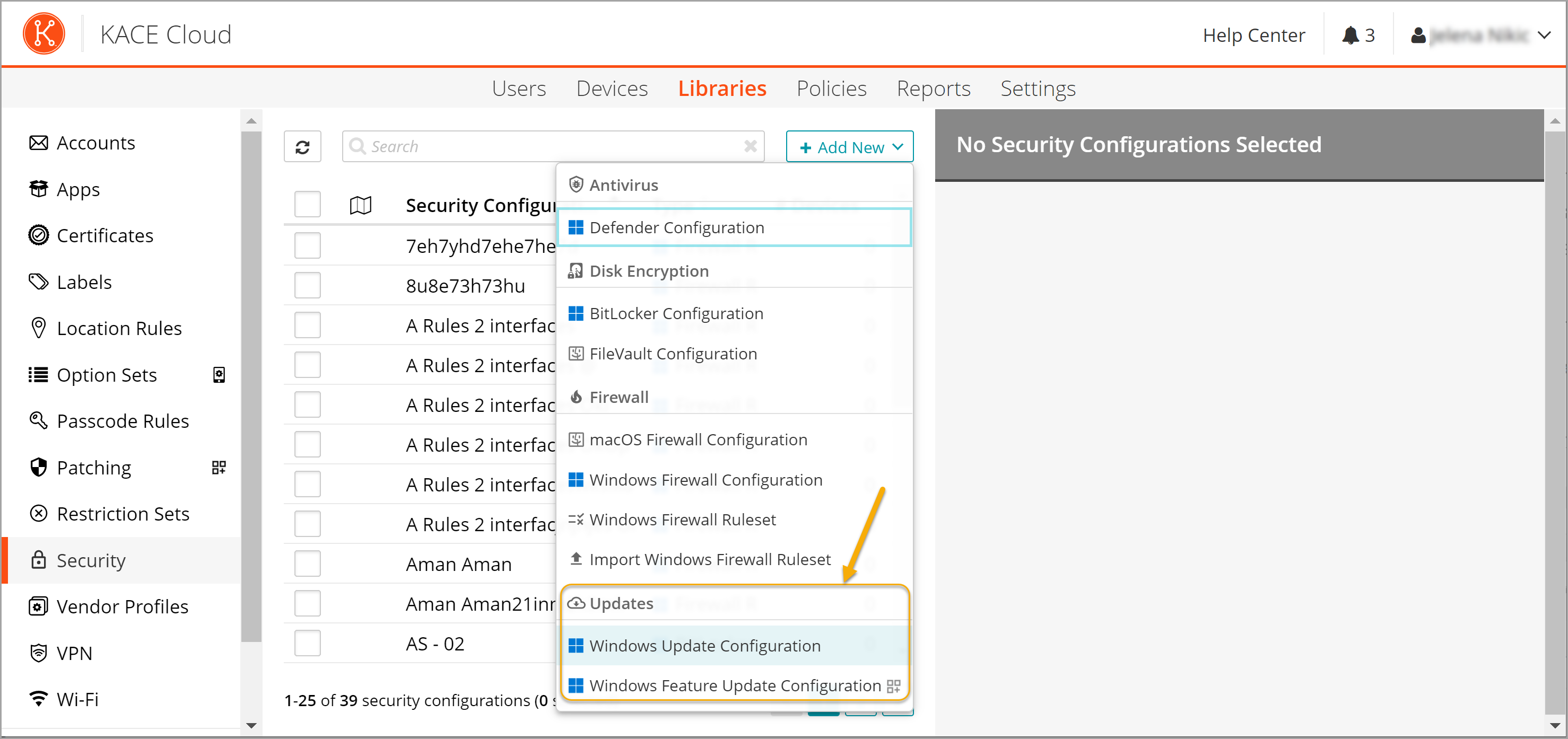Open Certificates from sidebar icon
The image size is (1568, 739).
tap(38, 235)
